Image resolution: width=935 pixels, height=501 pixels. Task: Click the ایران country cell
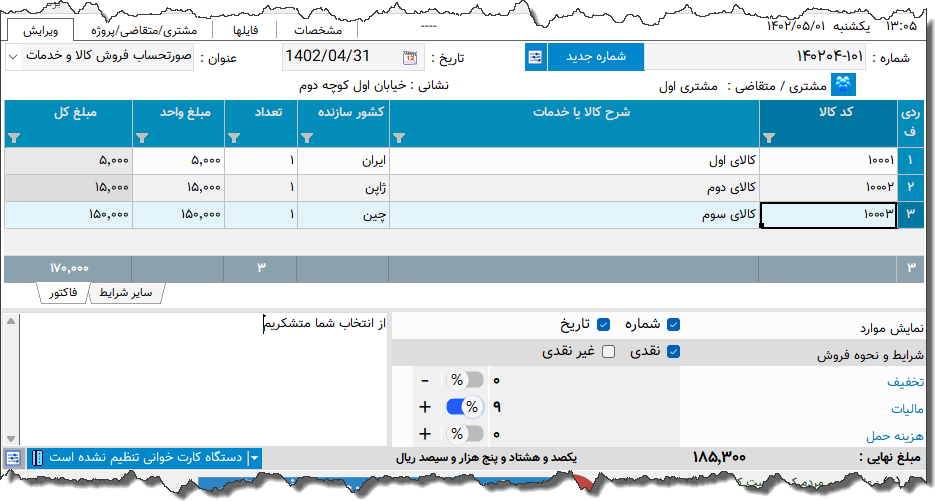(x=343, y=161)
